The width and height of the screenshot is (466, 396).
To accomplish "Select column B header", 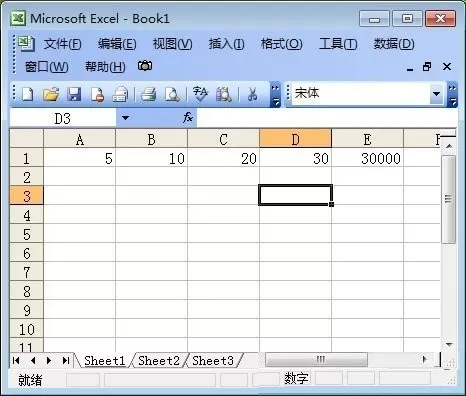I will click(x=151, y=139).
